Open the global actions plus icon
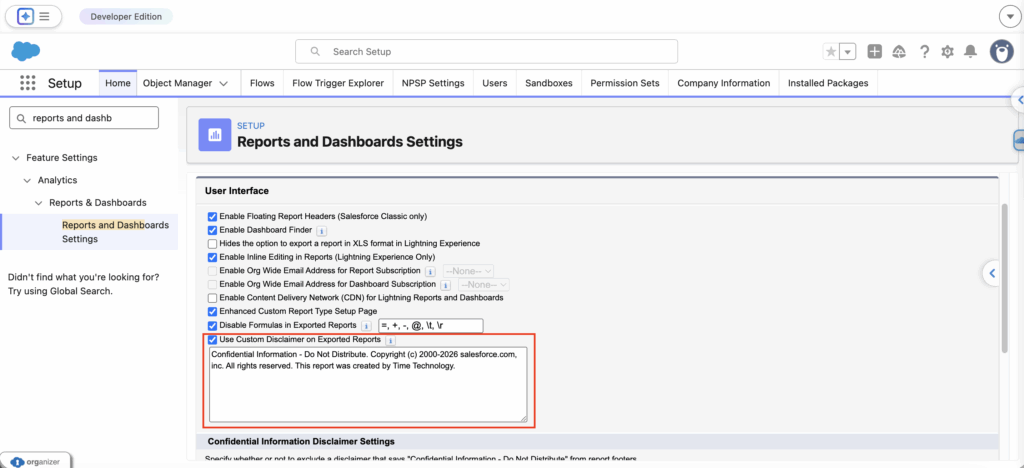1024x468 pixels. click(x=875, y=52)
